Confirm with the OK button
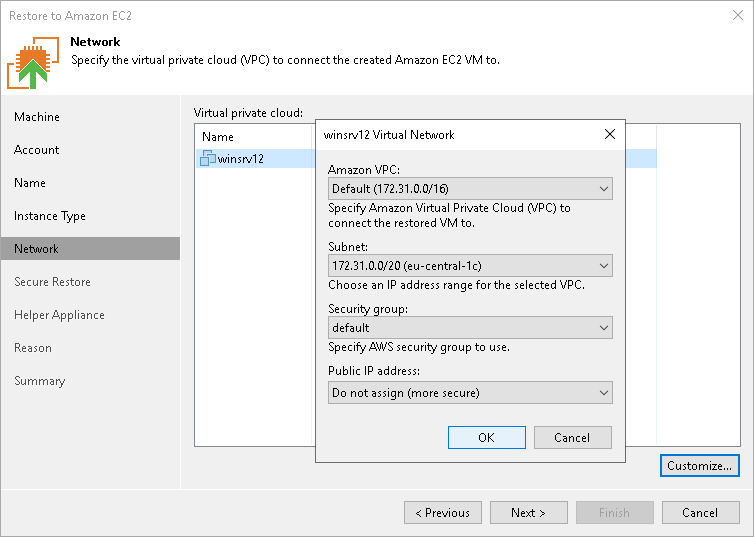754x537 pixels. 487,437
